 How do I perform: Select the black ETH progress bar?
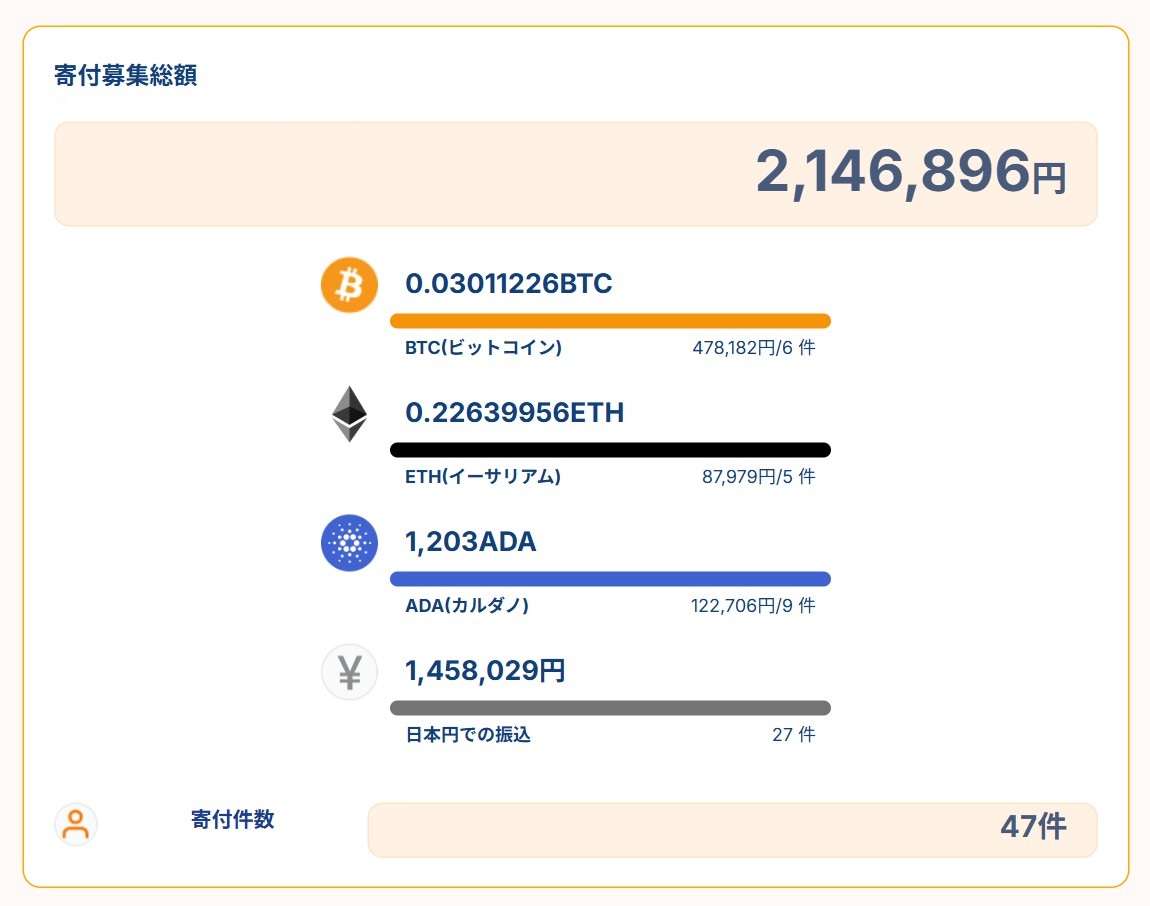click(610, 450)
